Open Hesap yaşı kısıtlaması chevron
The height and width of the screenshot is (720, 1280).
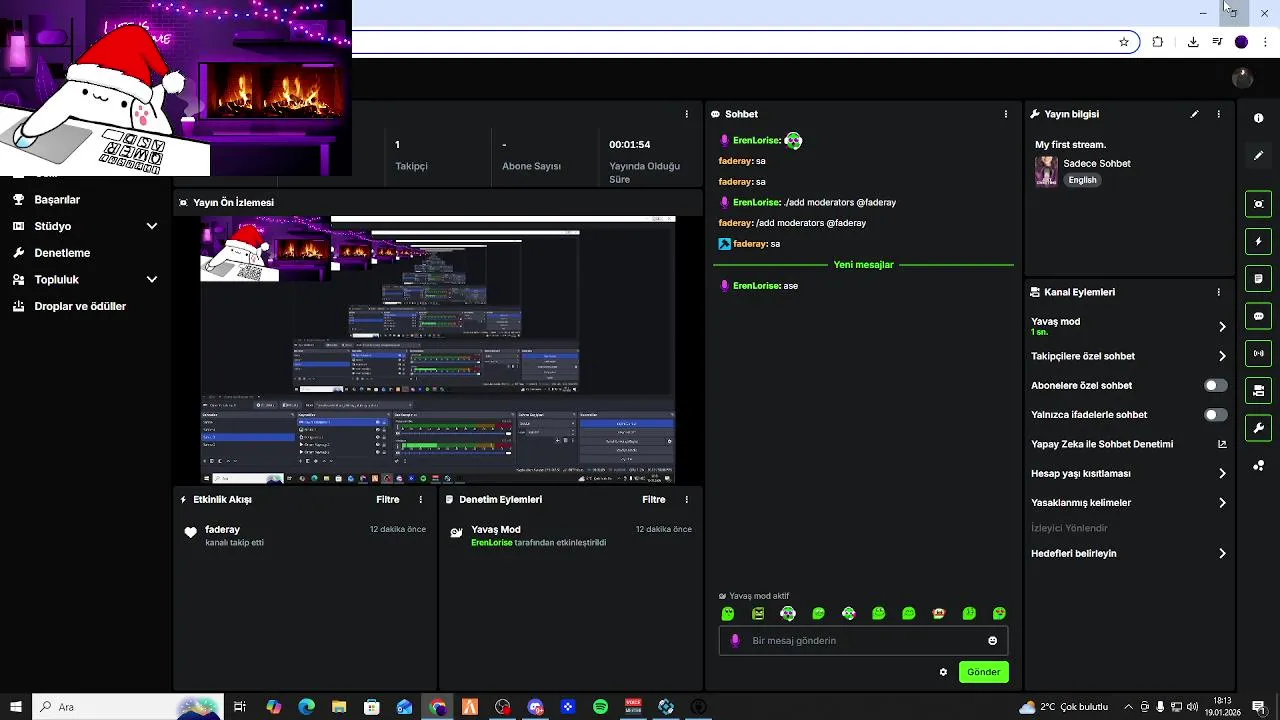pos(1222,473)
